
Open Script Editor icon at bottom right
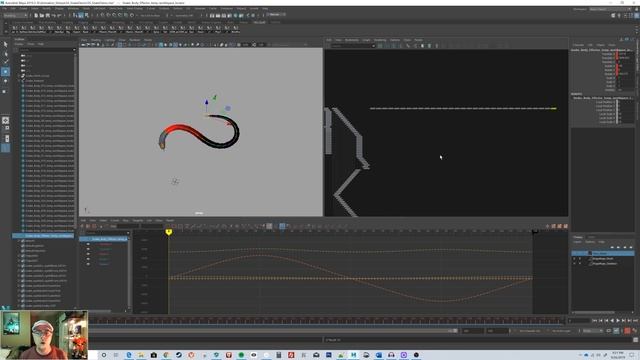[636, 340]
